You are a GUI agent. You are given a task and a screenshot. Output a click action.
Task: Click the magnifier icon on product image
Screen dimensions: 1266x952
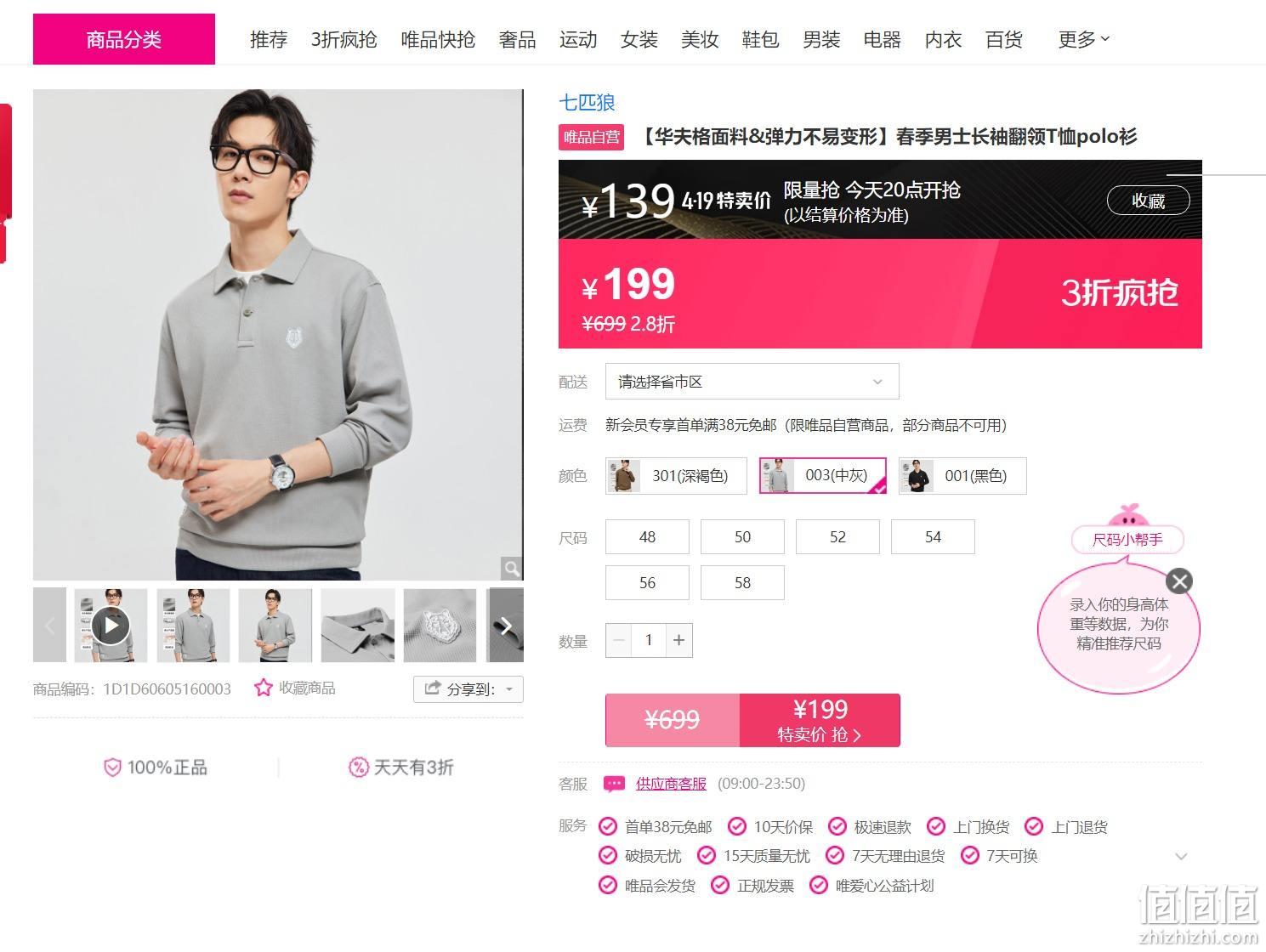pos(511,568)
